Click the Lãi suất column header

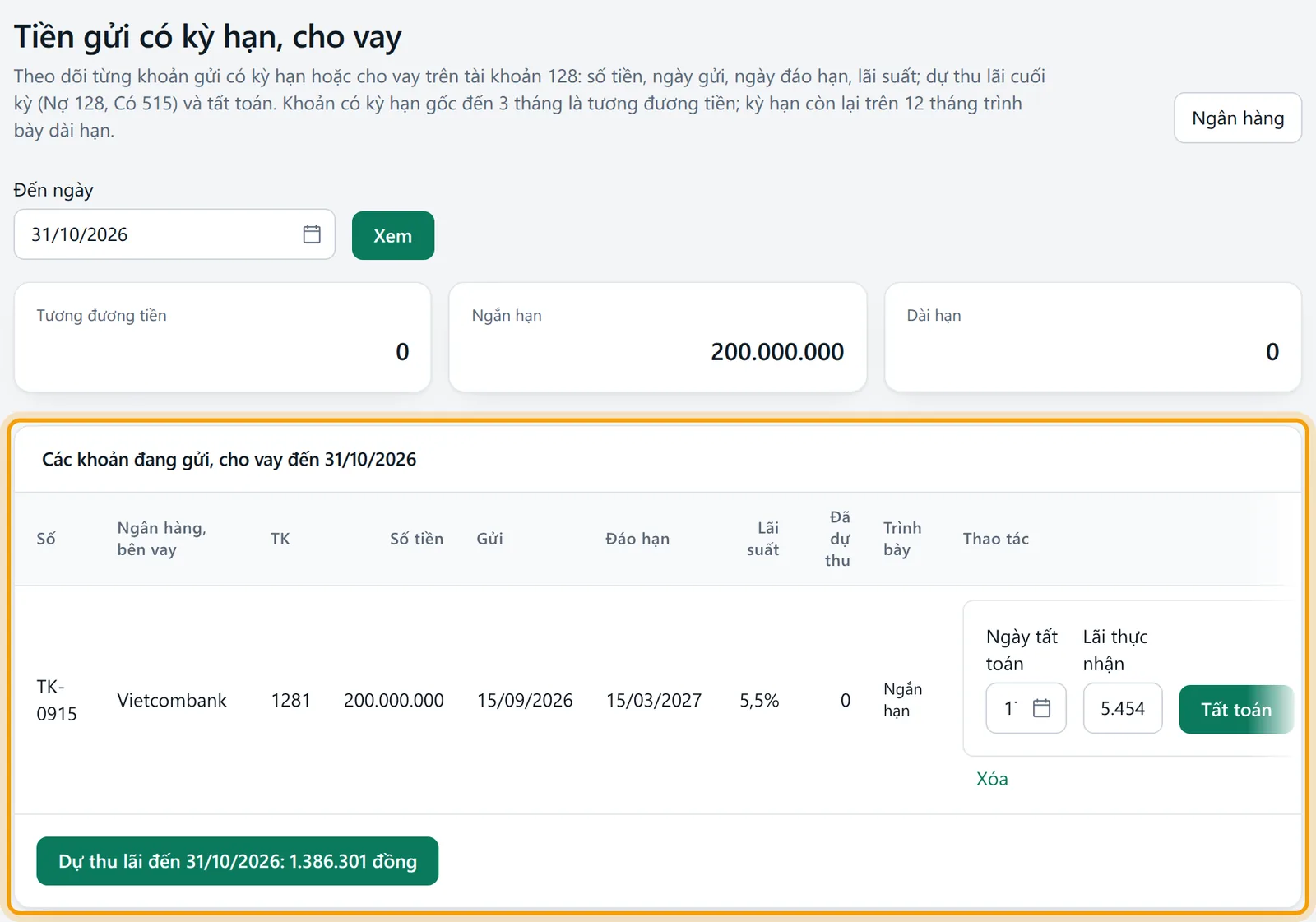tap(763, 539)
